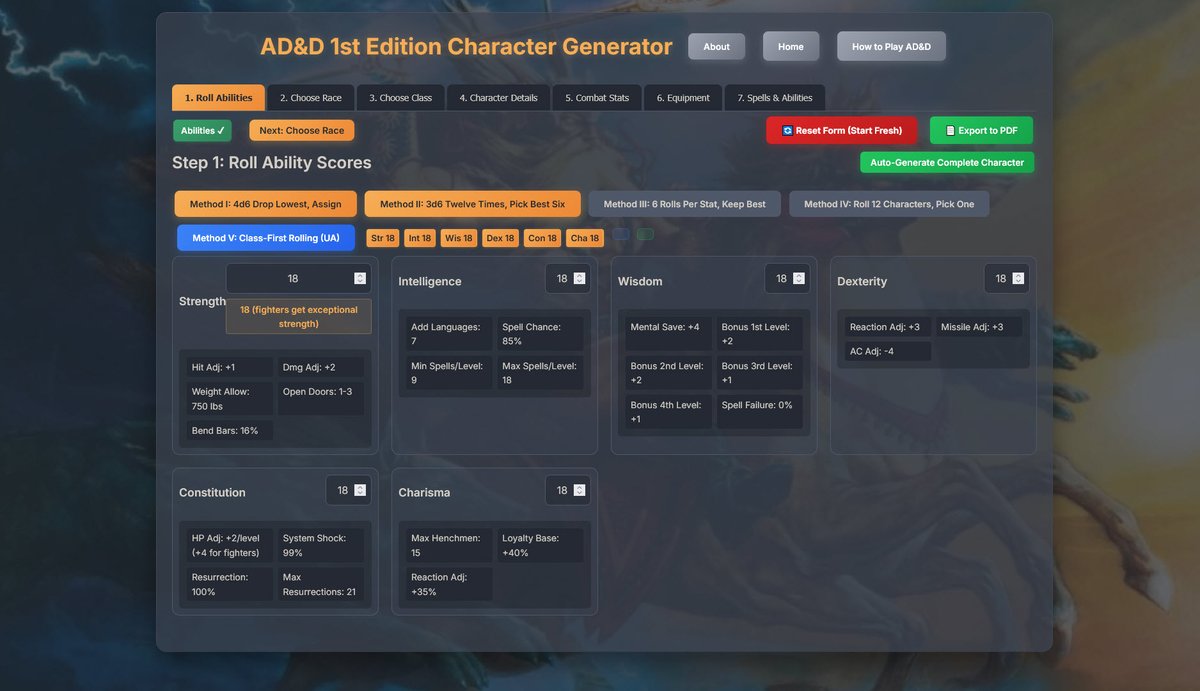The image size is (1200, 691).
Task: Click the Resurrection: 100% cell
Action: pyautogui.click(x=229, y=584)
